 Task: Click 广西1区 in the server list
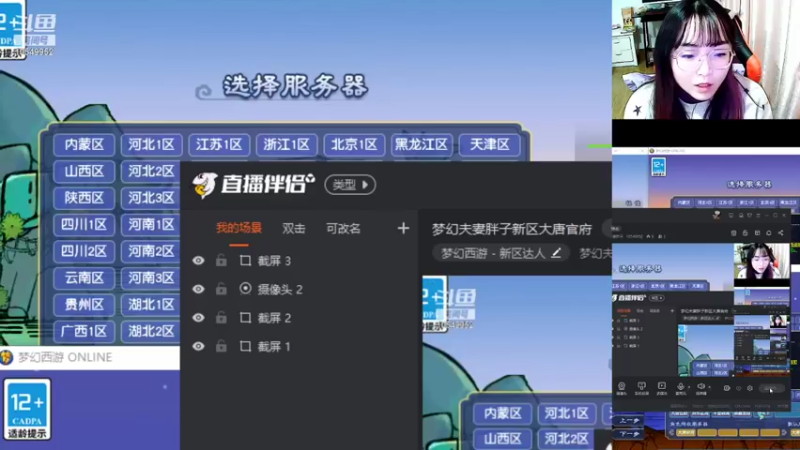coord(84,331)
